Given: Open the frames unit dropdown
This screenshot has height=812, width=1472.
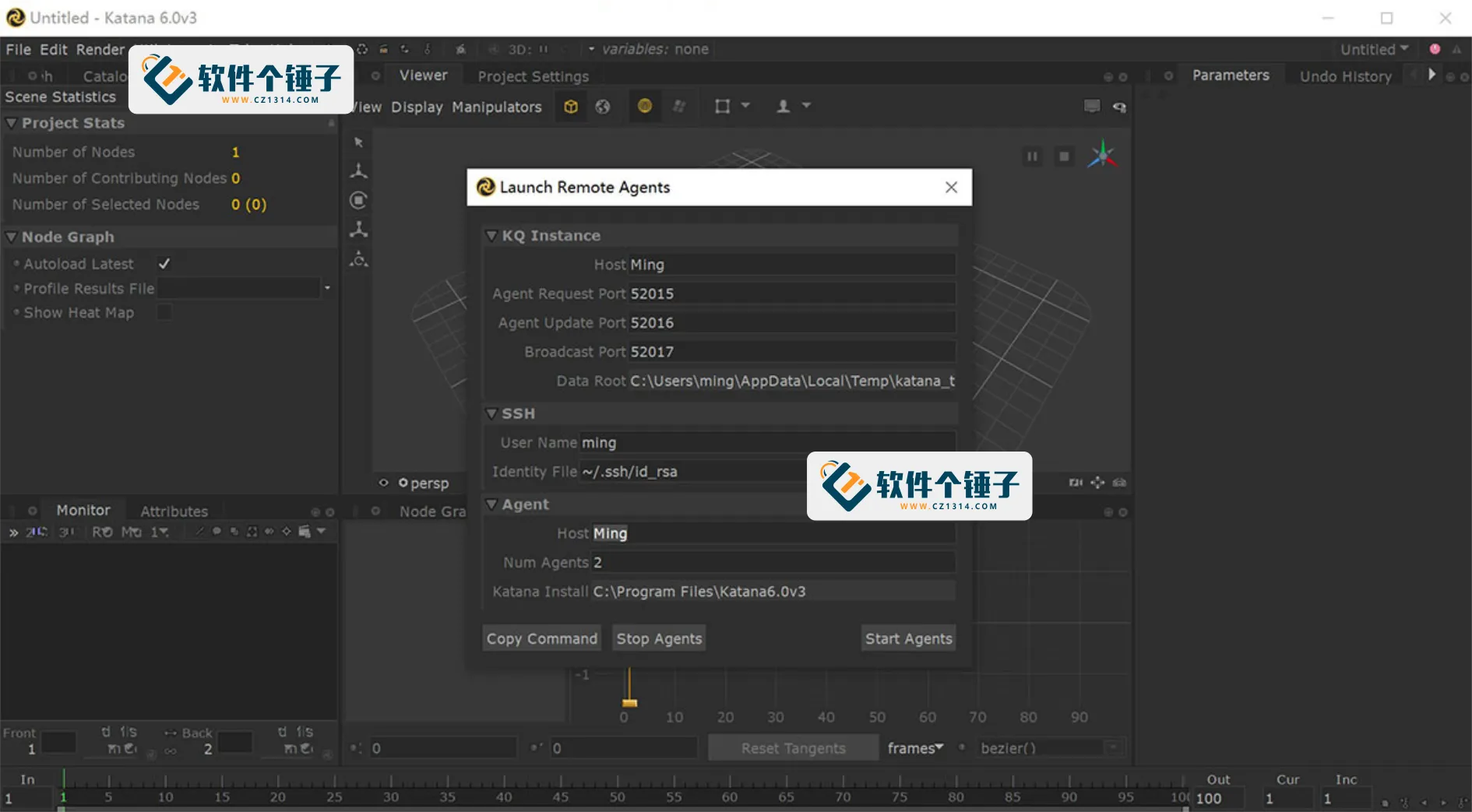Looking at the screenshot, I should click(915, 748).
